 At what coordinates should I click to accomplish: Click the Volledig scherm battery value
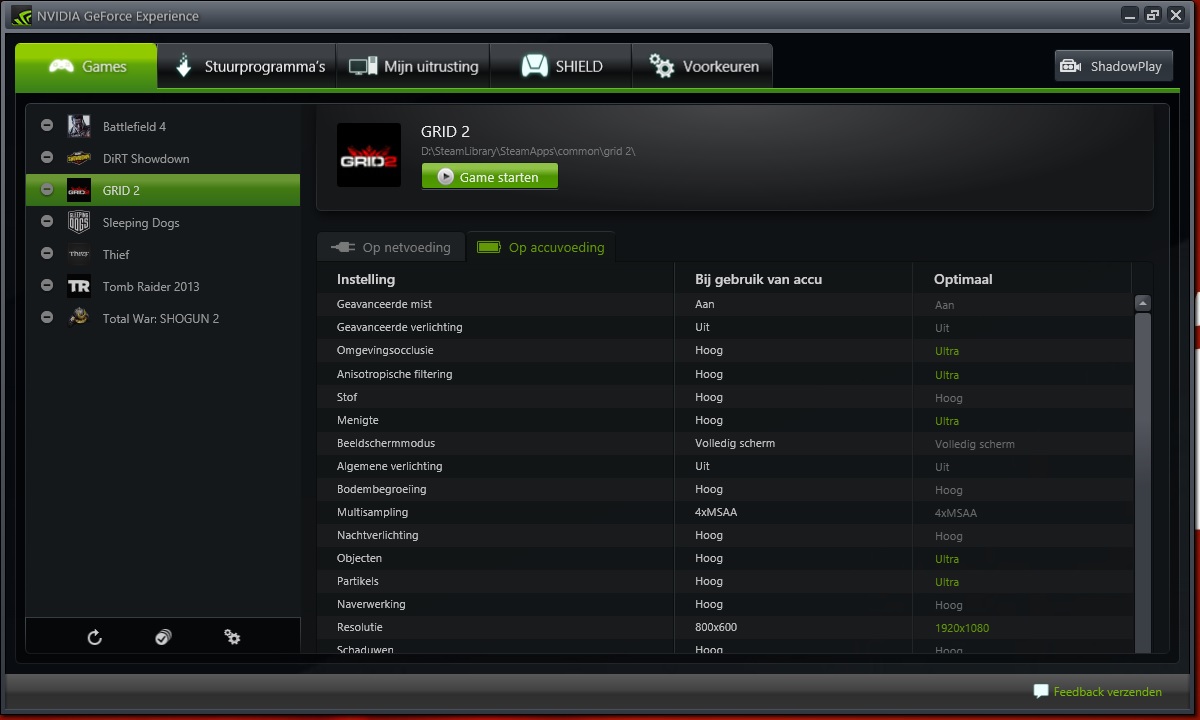point(735,443)
